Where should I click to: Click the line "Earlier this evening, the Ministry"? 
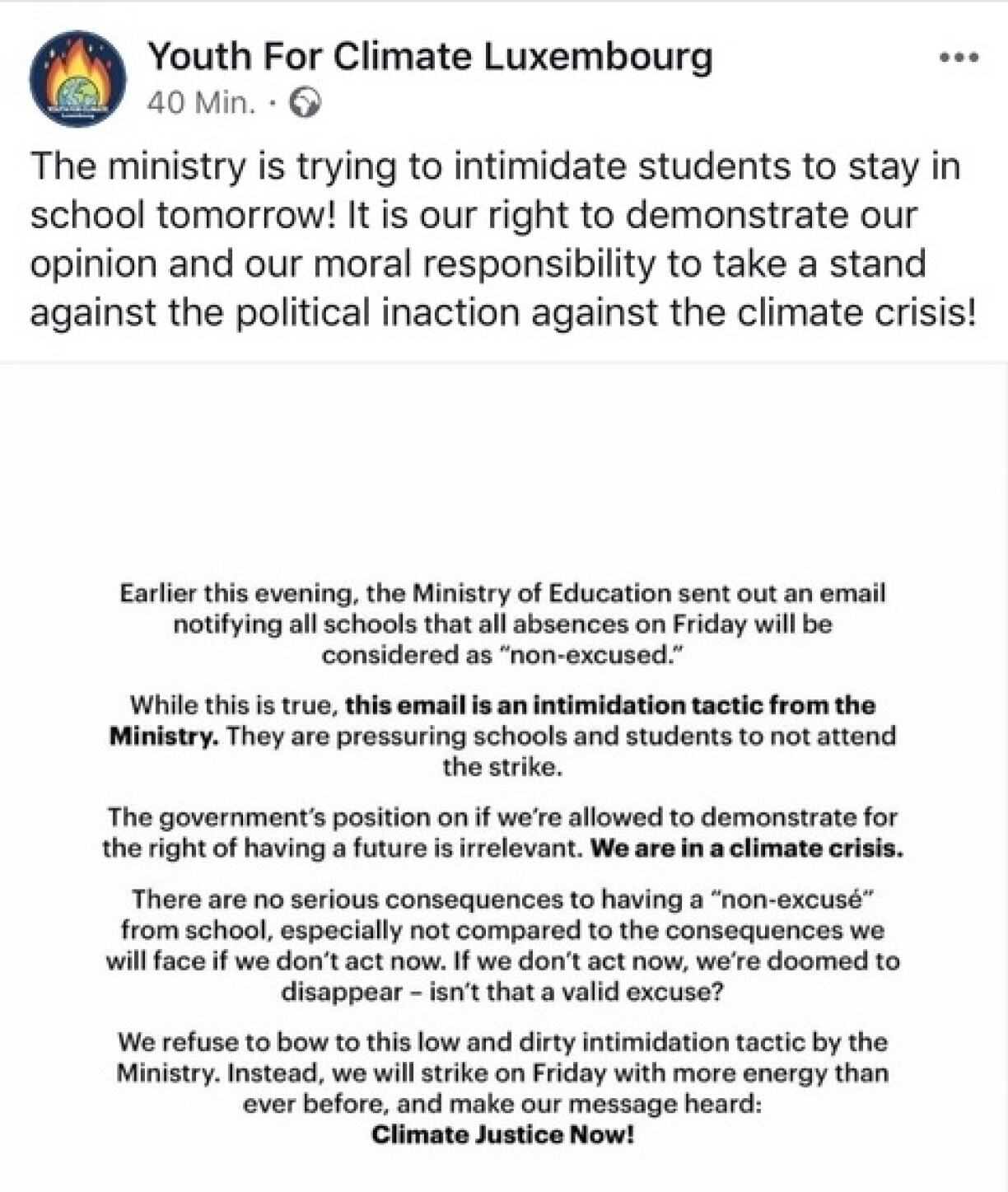(502, 593)
